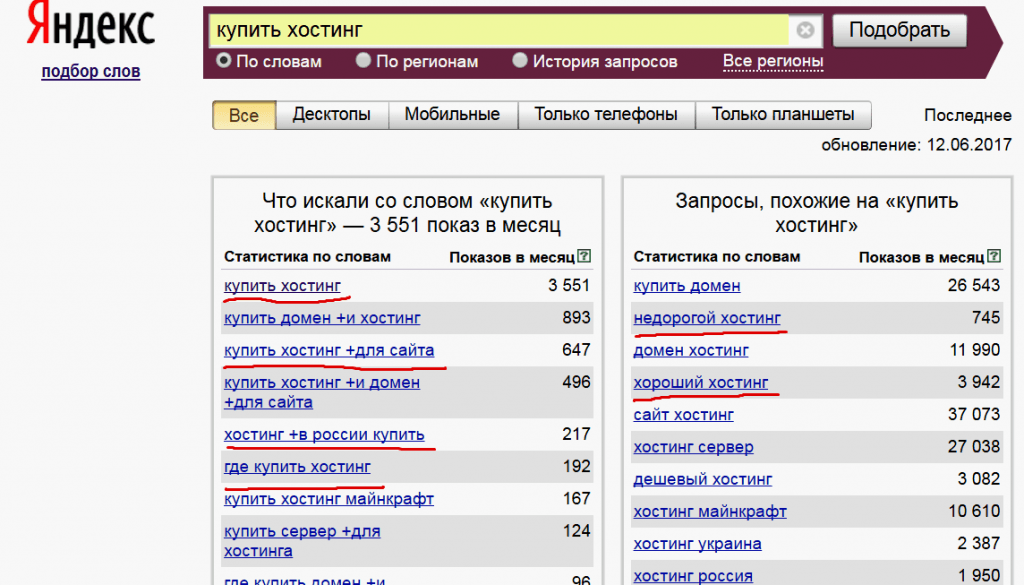Select the История запросов radio button
This screenshot has width=1024, height=585.
pos(520,61)
